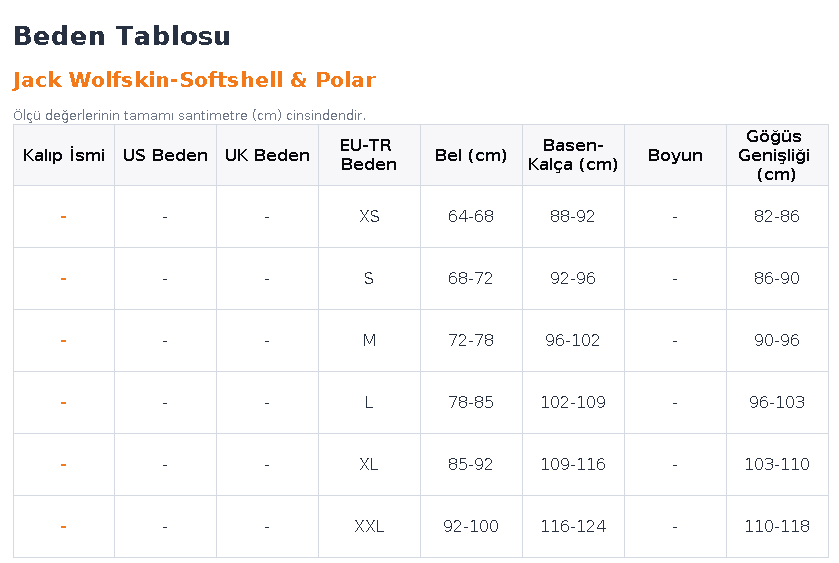Viewport: 839px width, 563px height.
Task: Select the Jack Wolfskin-Softshell & Polar title
Action: pyautogui.click(x=194, y=80)
